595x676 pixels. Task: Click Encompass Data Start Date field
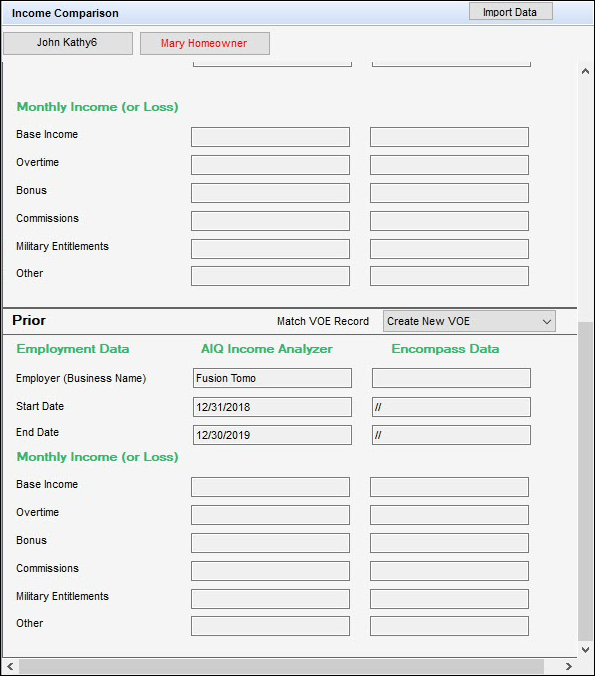pos(451,407)
